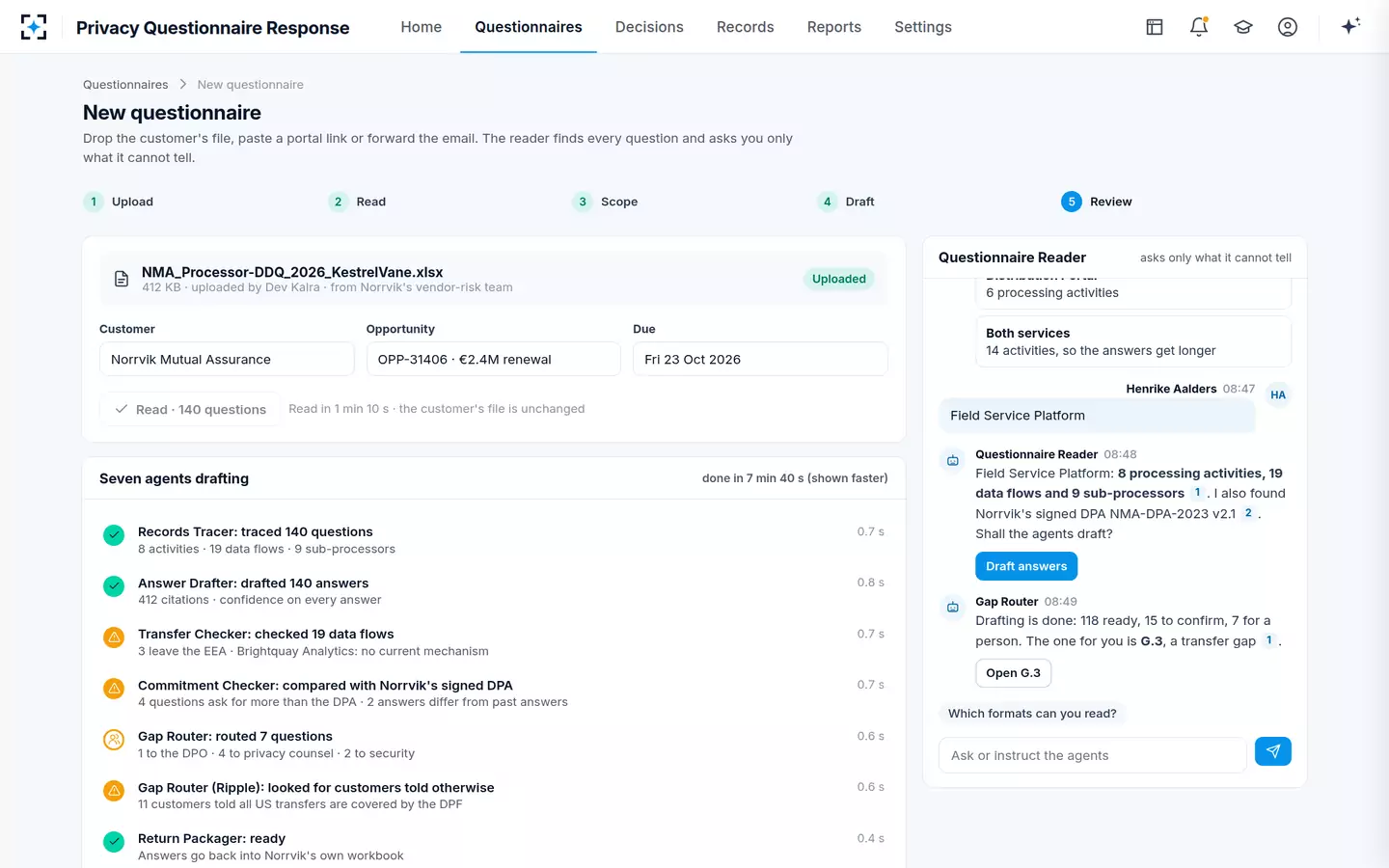Go to step 1 Upload
Screen dimensions: 1389x868
pyautogui.click(x=119, y=202)
